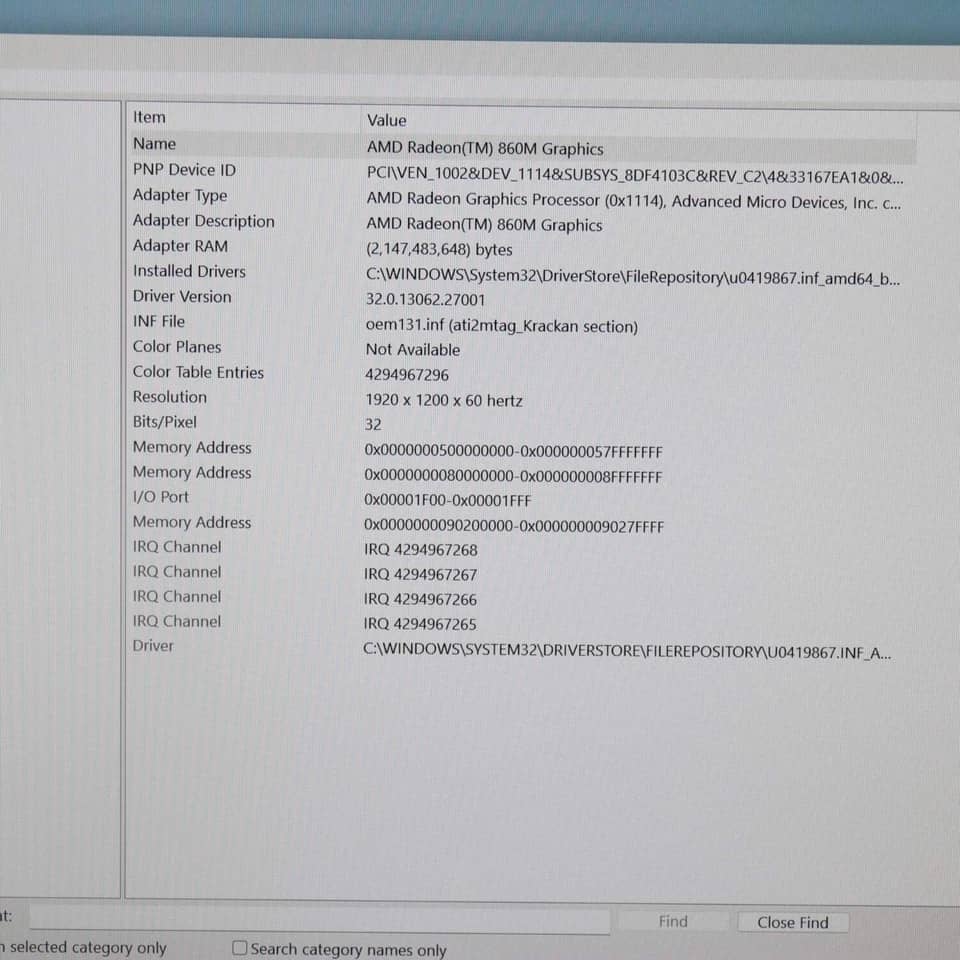Screen dimensions: 960x960
Task: Click memory address value starting 0x0000000080000000
Action: coord(513,476)
